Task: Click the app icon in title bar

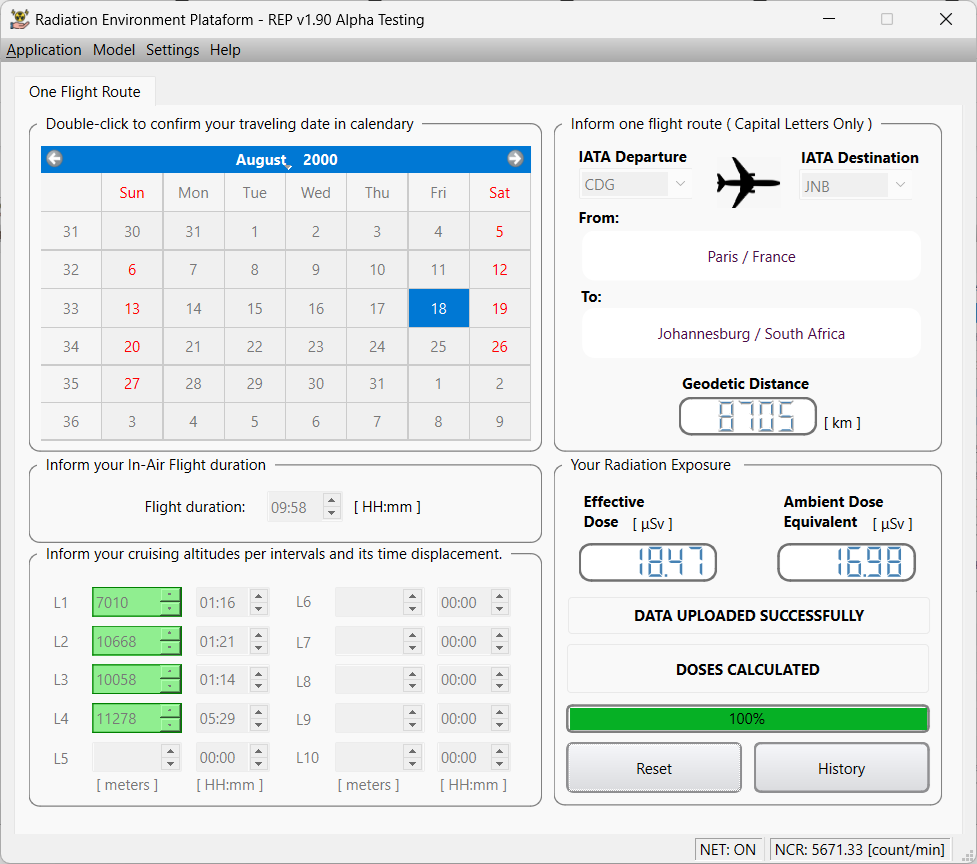Action: [x=18, y=19]
